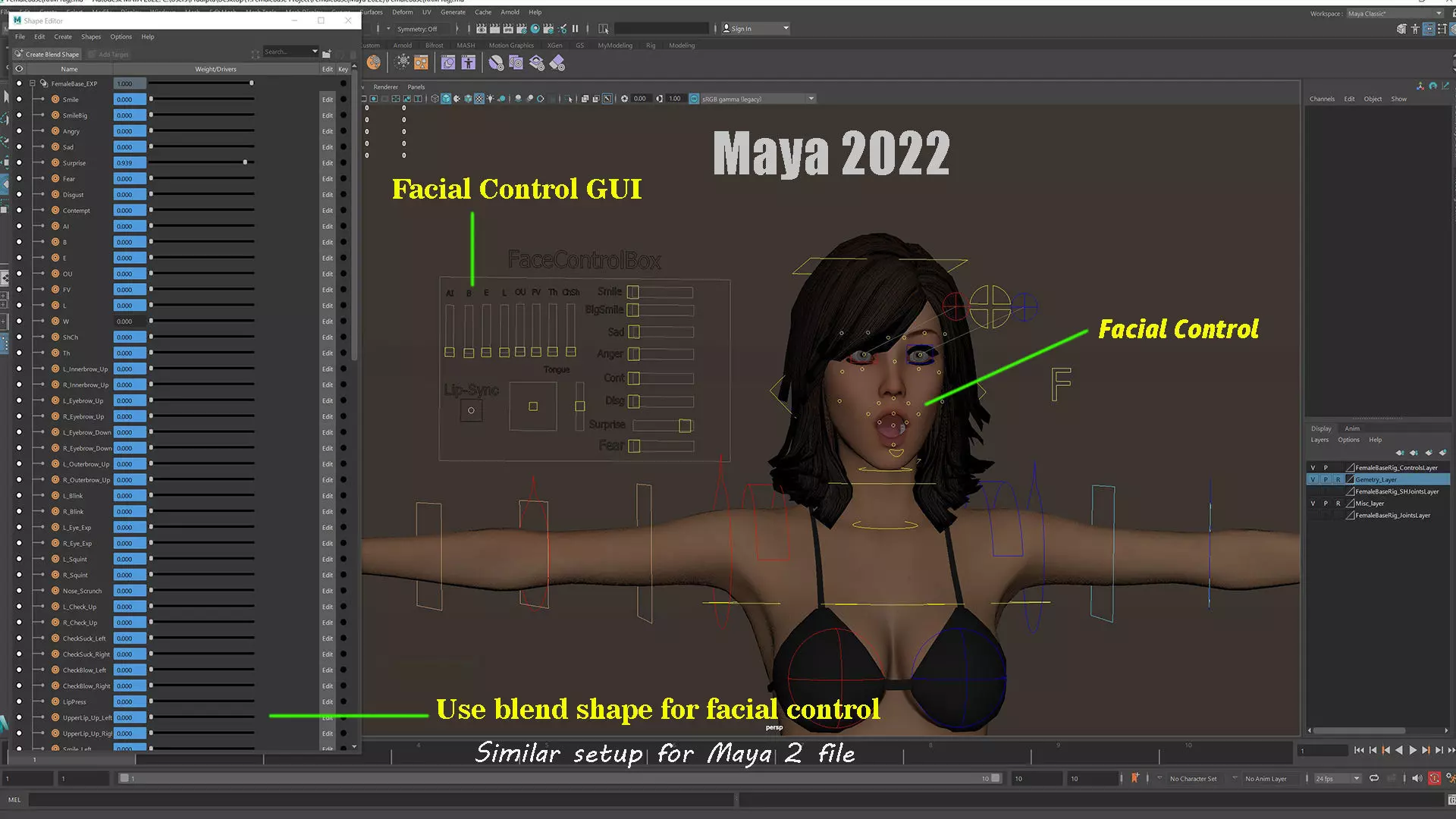Open the No Character Set dropdown
1456x819 pixels.
pyautogui.click(x=1193, y=778)
